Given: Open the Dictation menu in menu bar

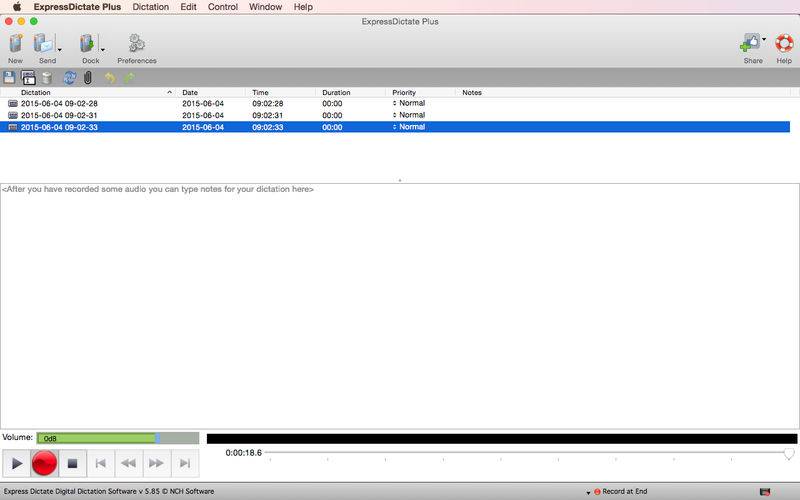Looking at the screenshot, I should [150, 7].
